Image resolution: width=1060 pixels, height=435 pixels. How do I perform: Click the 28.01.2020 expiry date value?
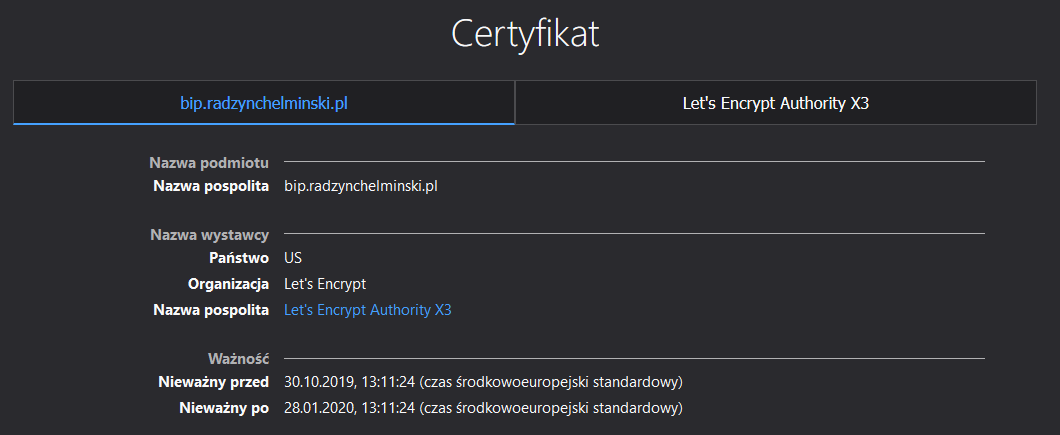click(x=483, y=408)
